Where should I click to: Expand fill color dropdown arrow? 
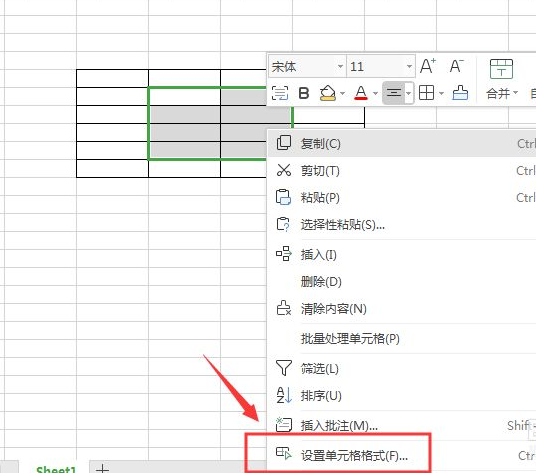[343, 93]
